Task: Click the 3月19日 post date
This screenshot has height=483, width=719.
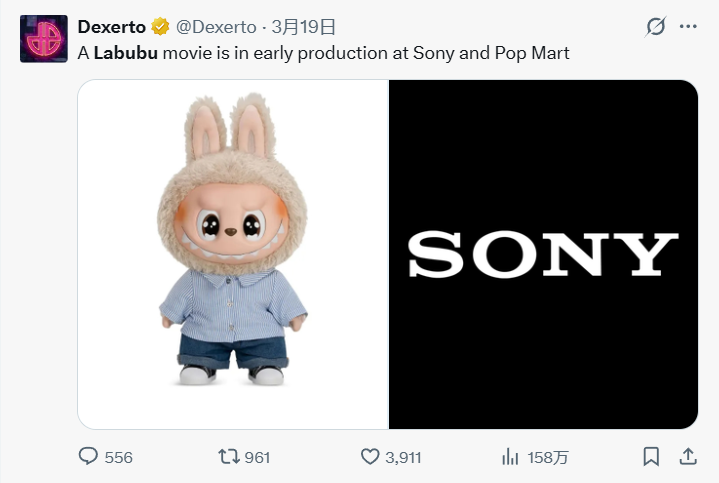Action: tap(304, 27)
